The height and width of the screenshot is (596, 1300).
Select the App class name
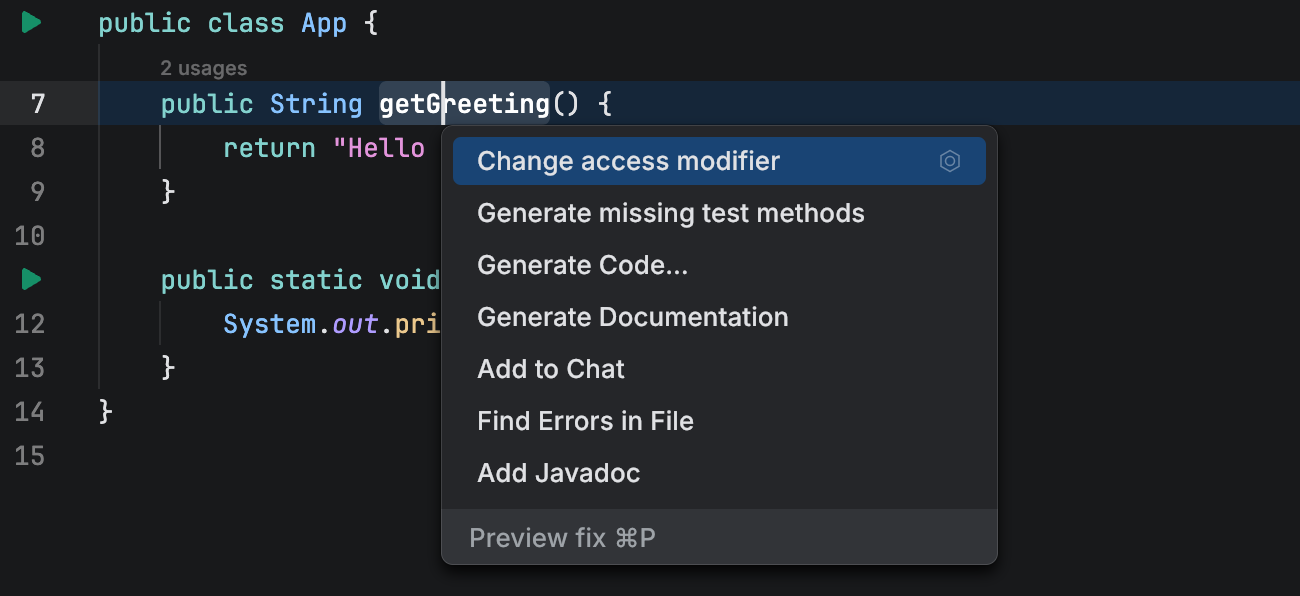pyautogui.click(x=324, y=22)
